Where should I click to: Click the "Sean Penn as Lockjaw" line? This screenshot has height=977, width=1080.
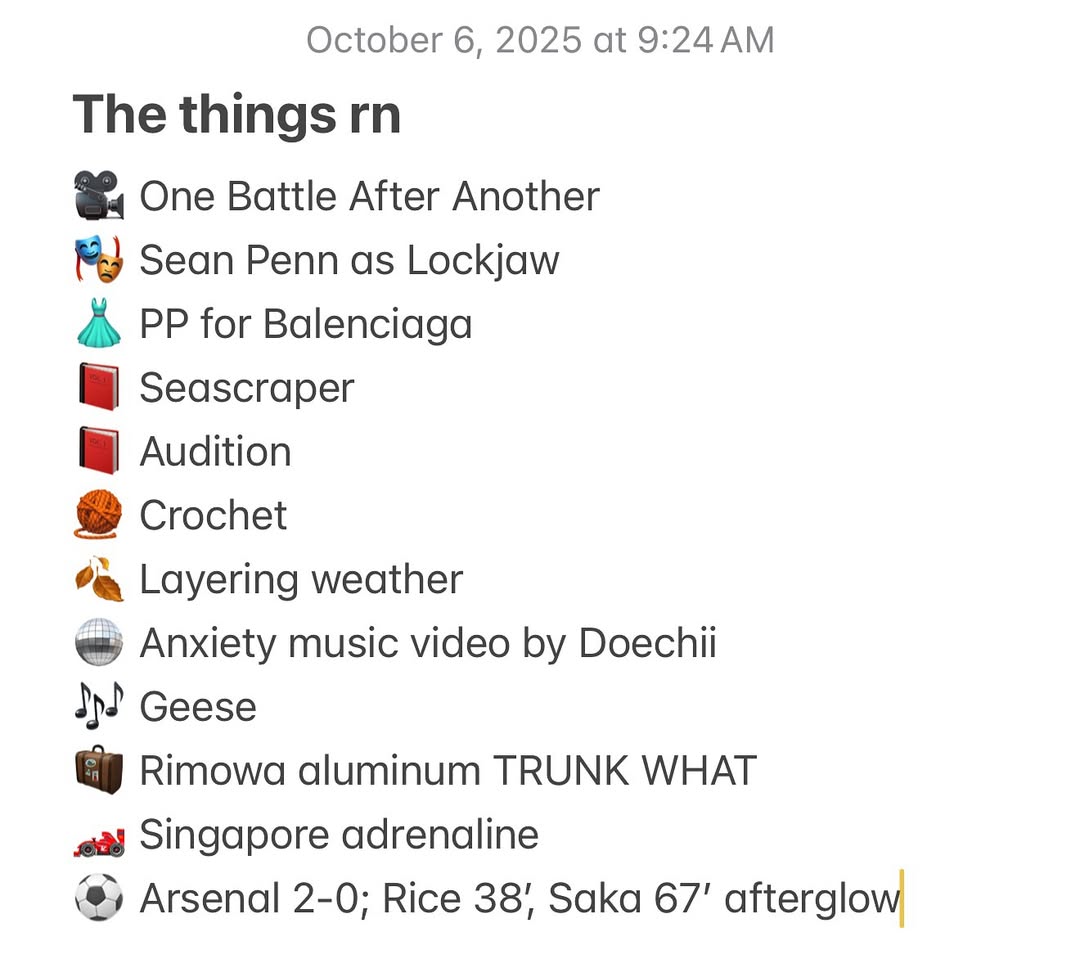point(349,260)
